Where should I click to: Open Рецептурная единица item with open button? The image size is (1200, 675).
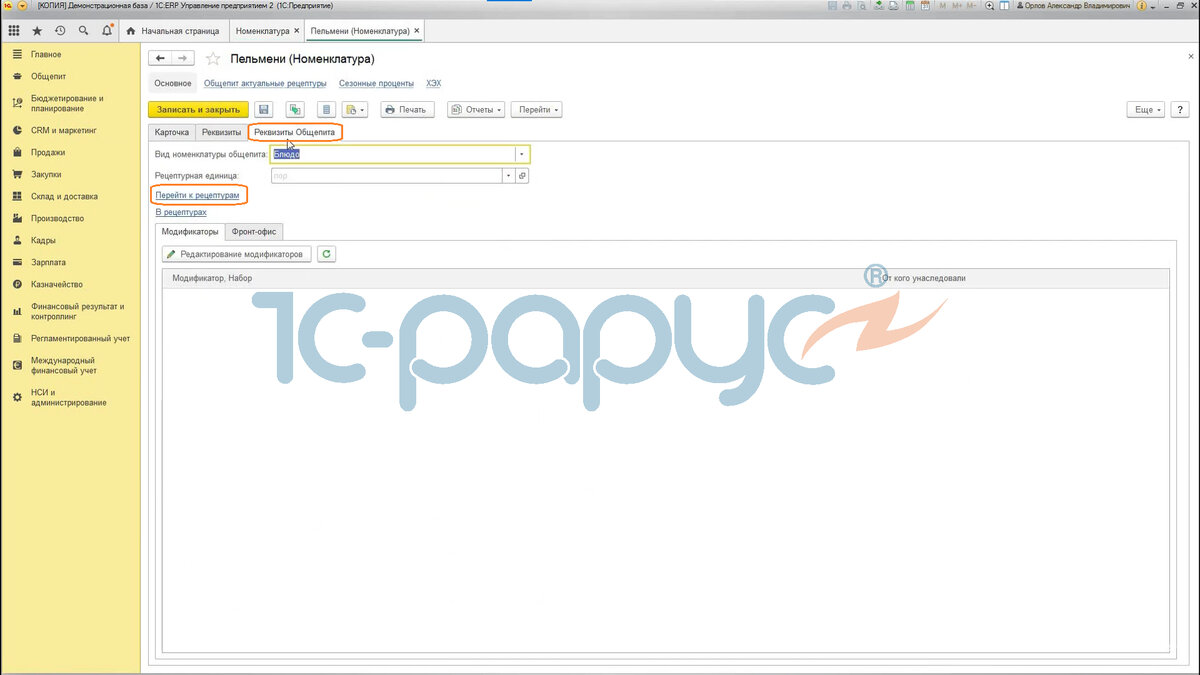pos(521,175)
